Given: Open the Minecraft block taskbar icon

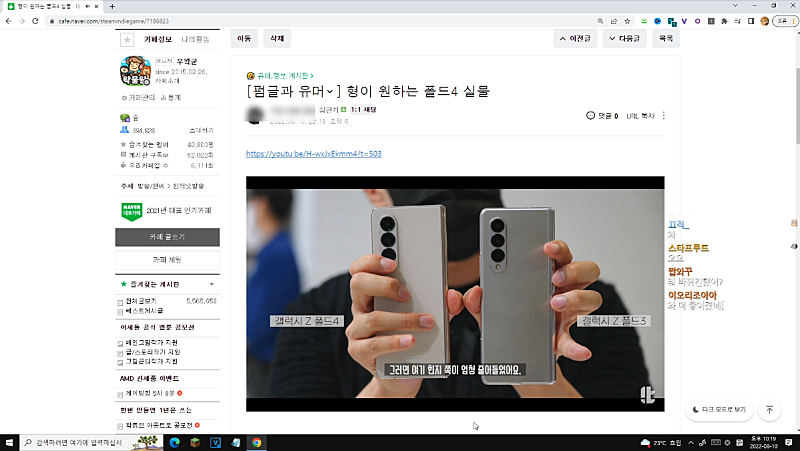Looking at the screenshot, I should [x=195, y=442].
